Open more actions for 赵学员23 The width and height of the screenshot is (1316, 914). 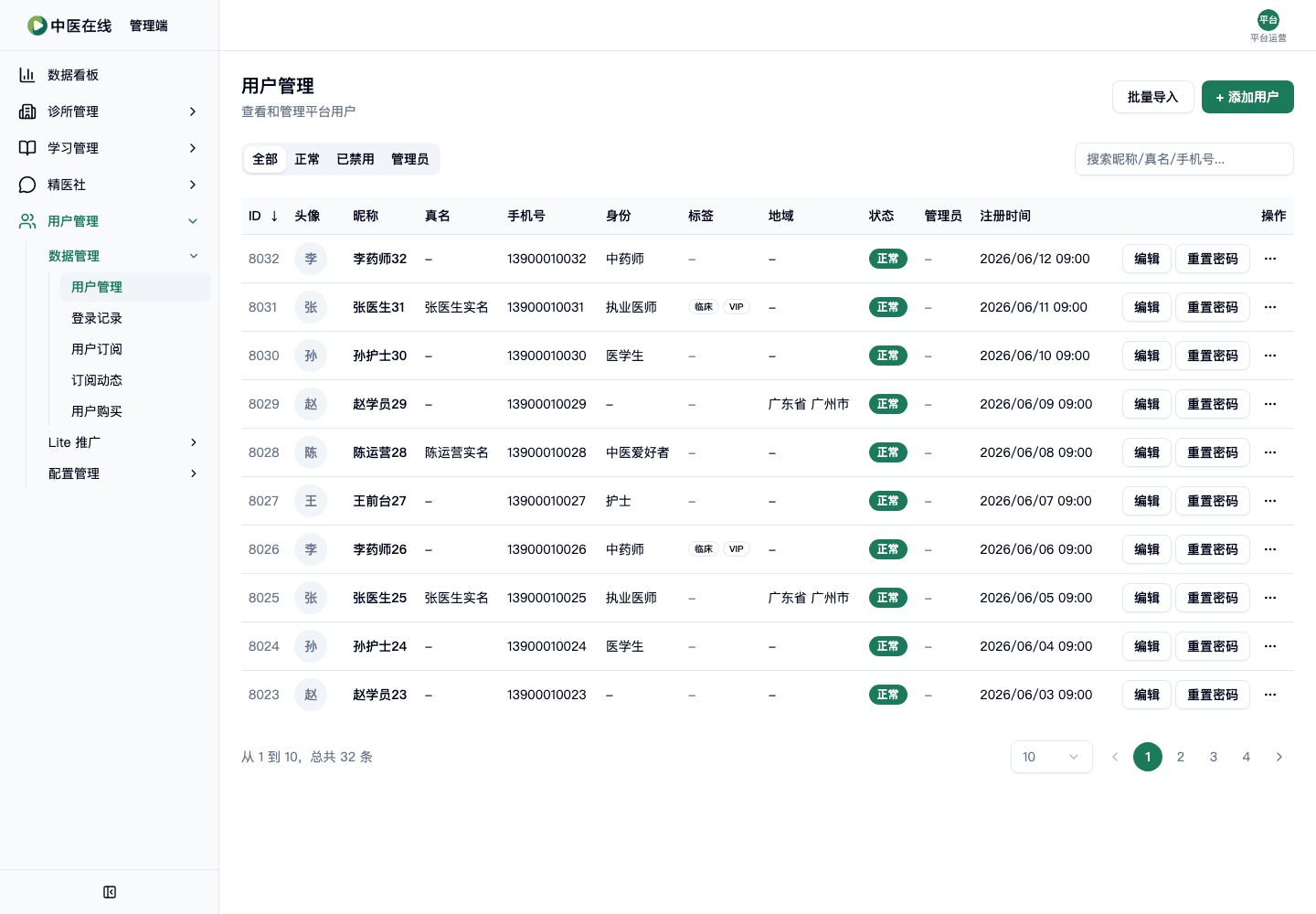[1270, 695]
